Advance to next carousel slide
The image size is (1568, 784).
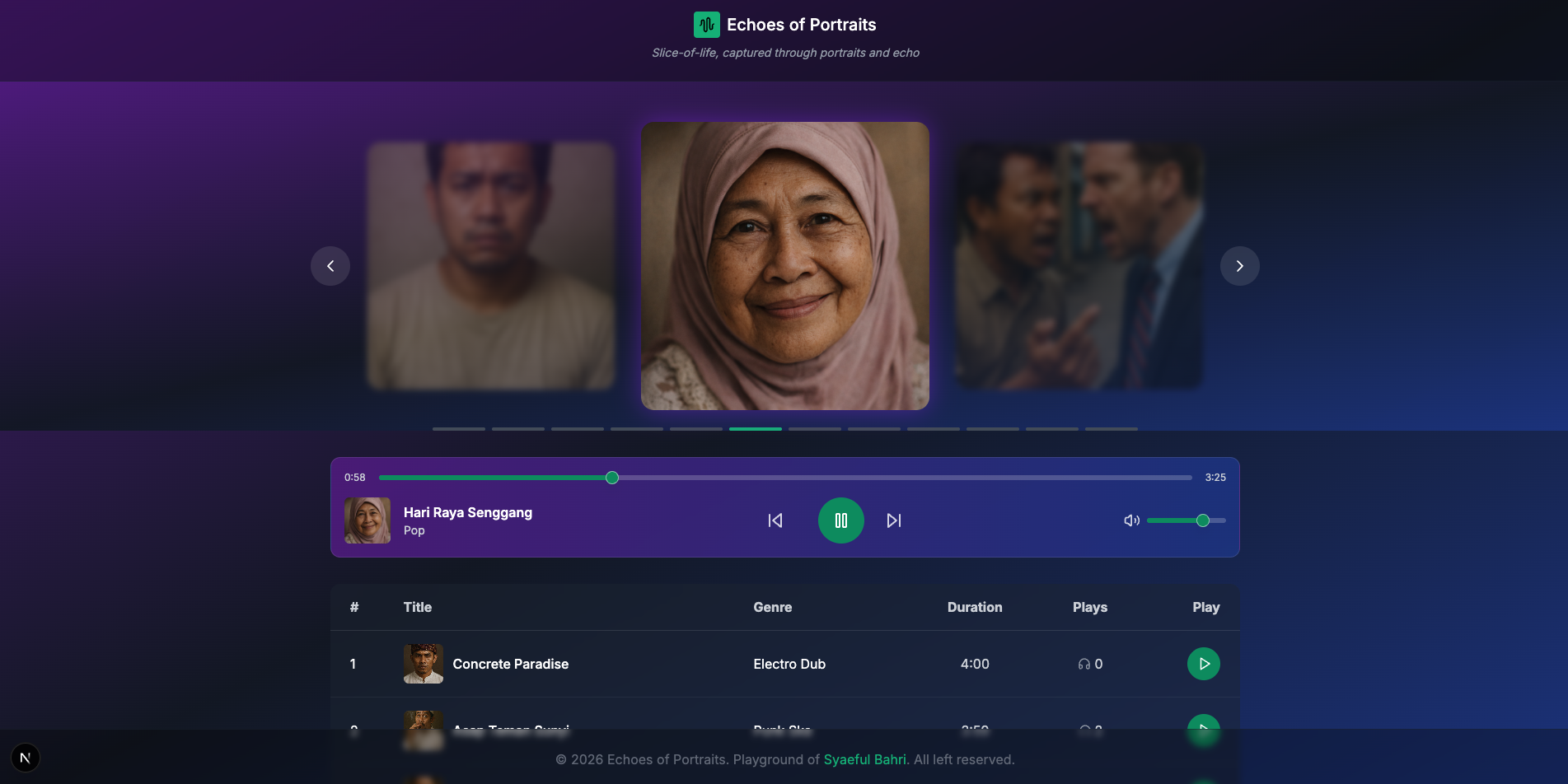click(1239, 266)
